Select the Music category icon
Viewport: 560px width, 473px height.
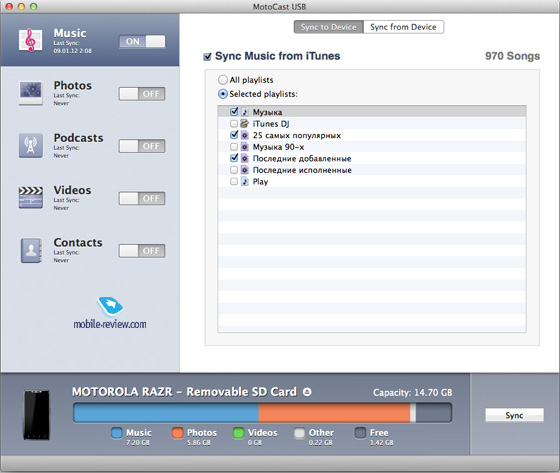(30, 40)
